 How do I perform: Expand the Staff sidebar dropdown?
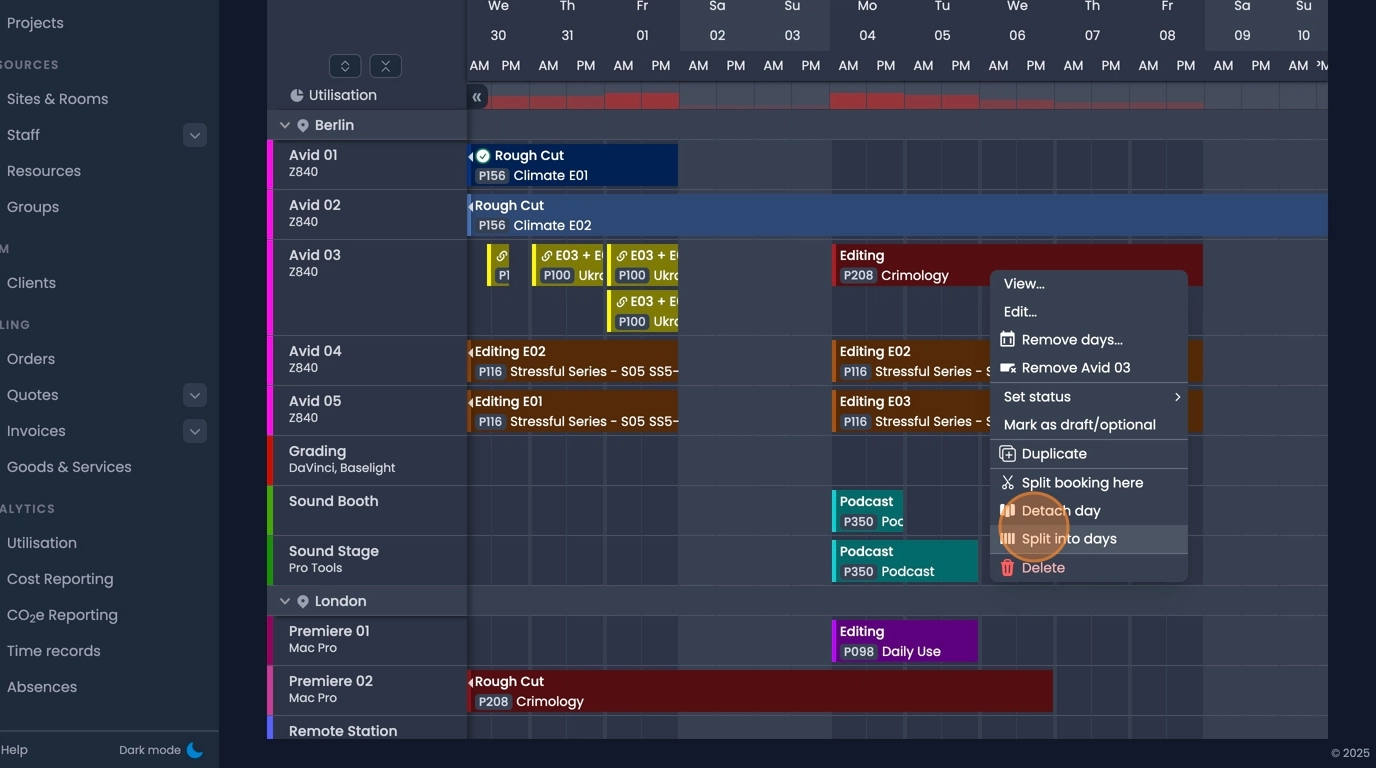point(195,135)
